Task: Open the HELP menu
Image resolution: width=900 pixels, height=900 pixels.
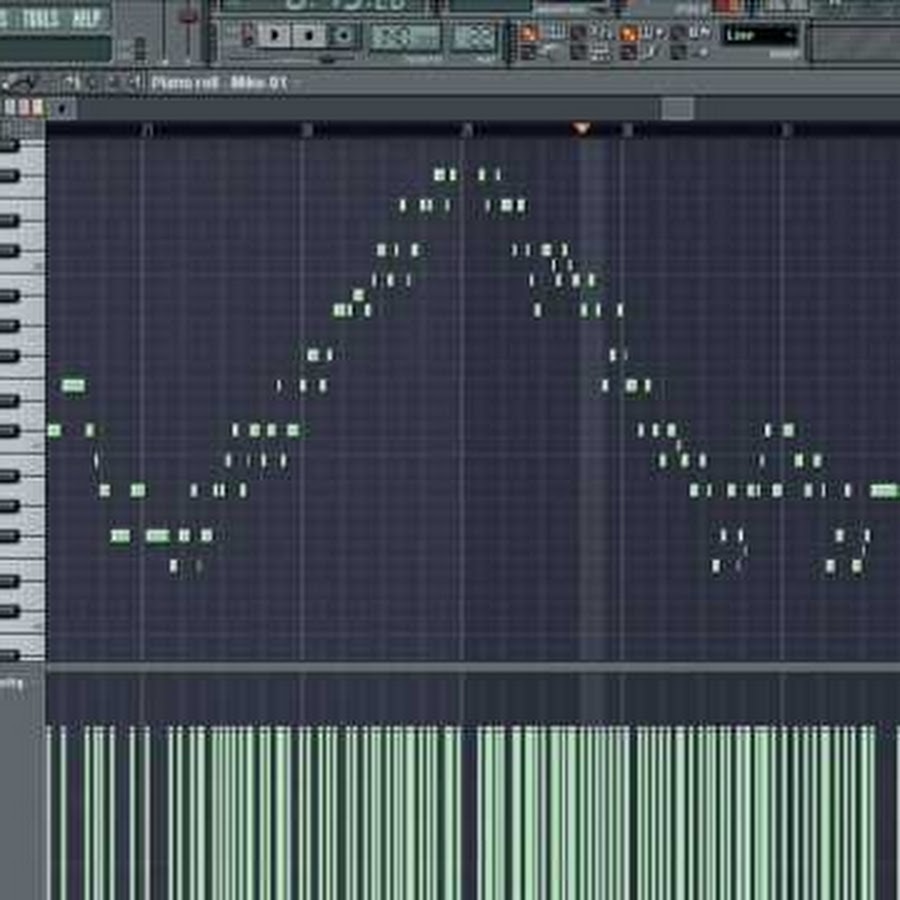Action: (86, 18)
